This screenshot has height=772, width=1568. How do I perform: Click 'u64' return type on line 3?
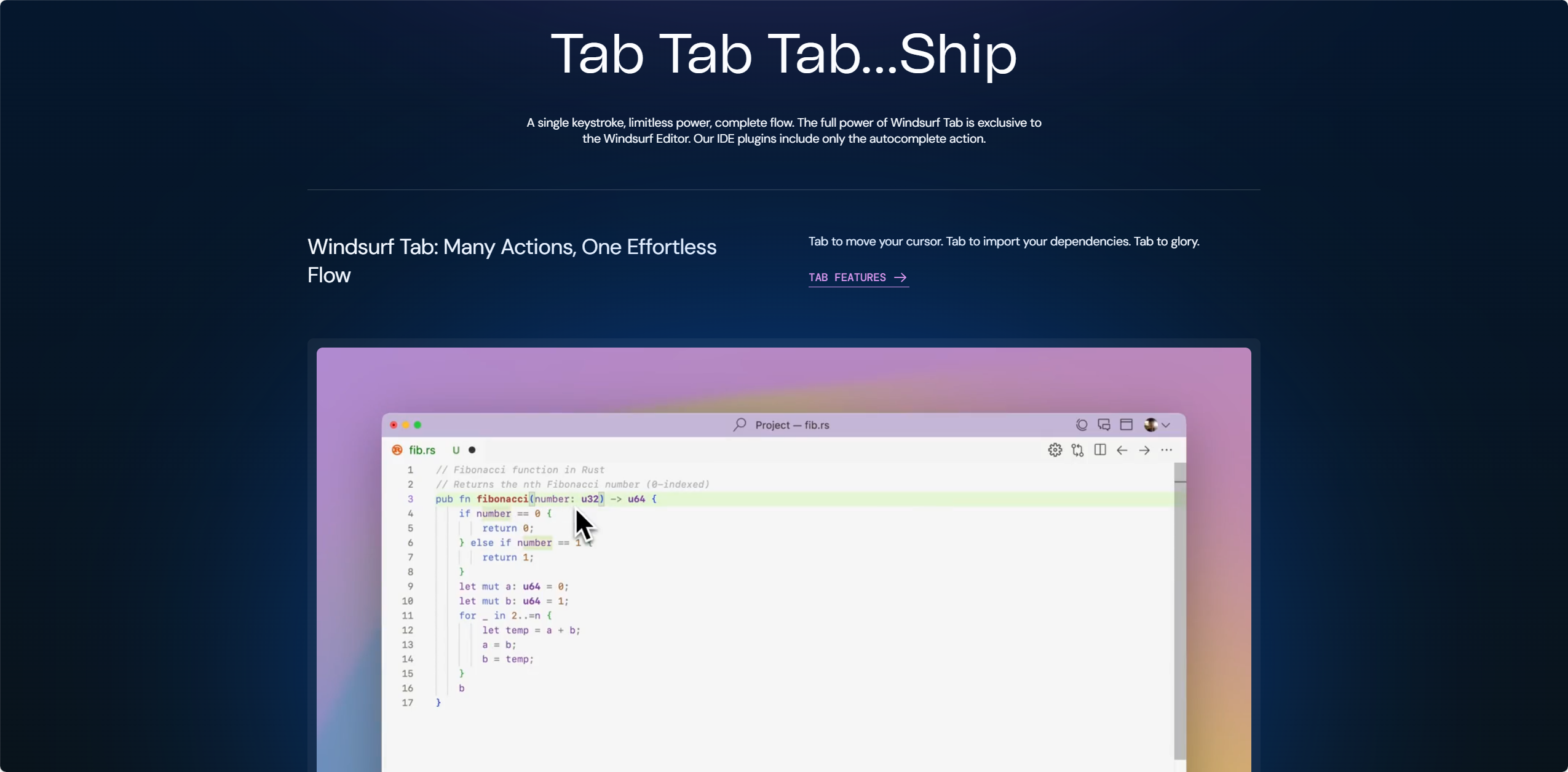click(636, 499)
